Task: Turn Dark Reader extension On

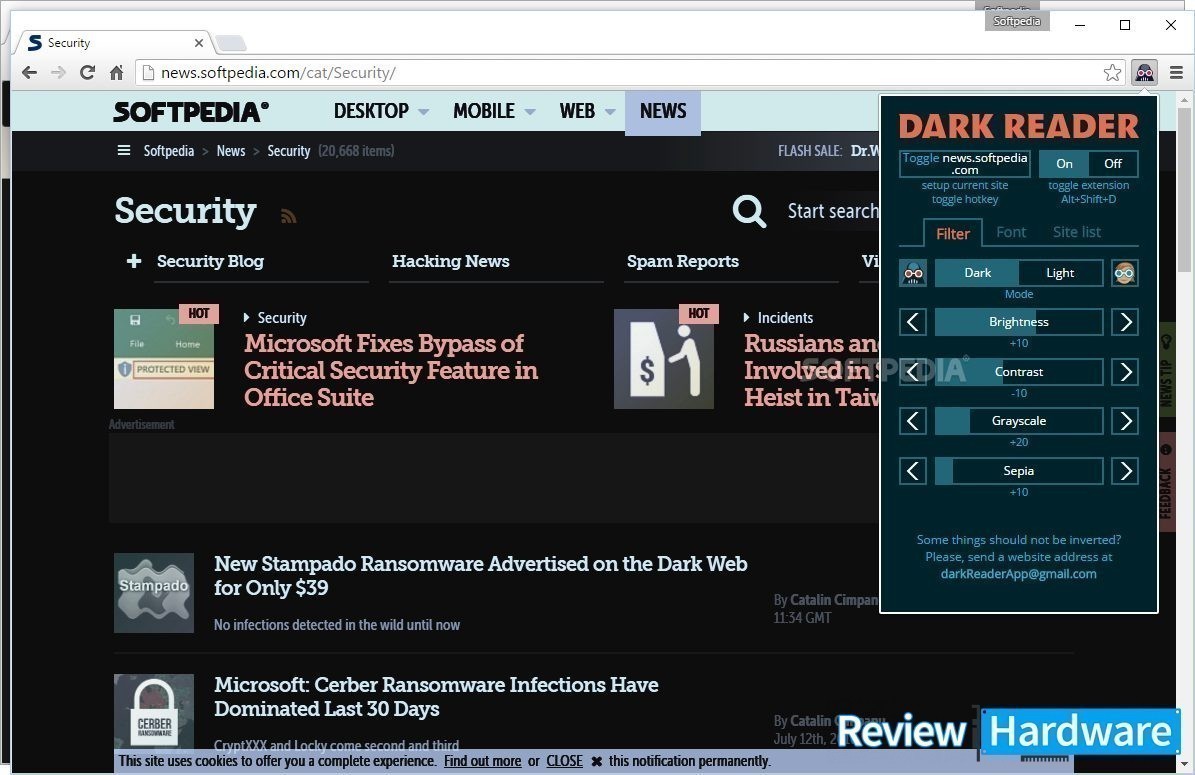Action: pyautogui.click(x=1064, y=163)
